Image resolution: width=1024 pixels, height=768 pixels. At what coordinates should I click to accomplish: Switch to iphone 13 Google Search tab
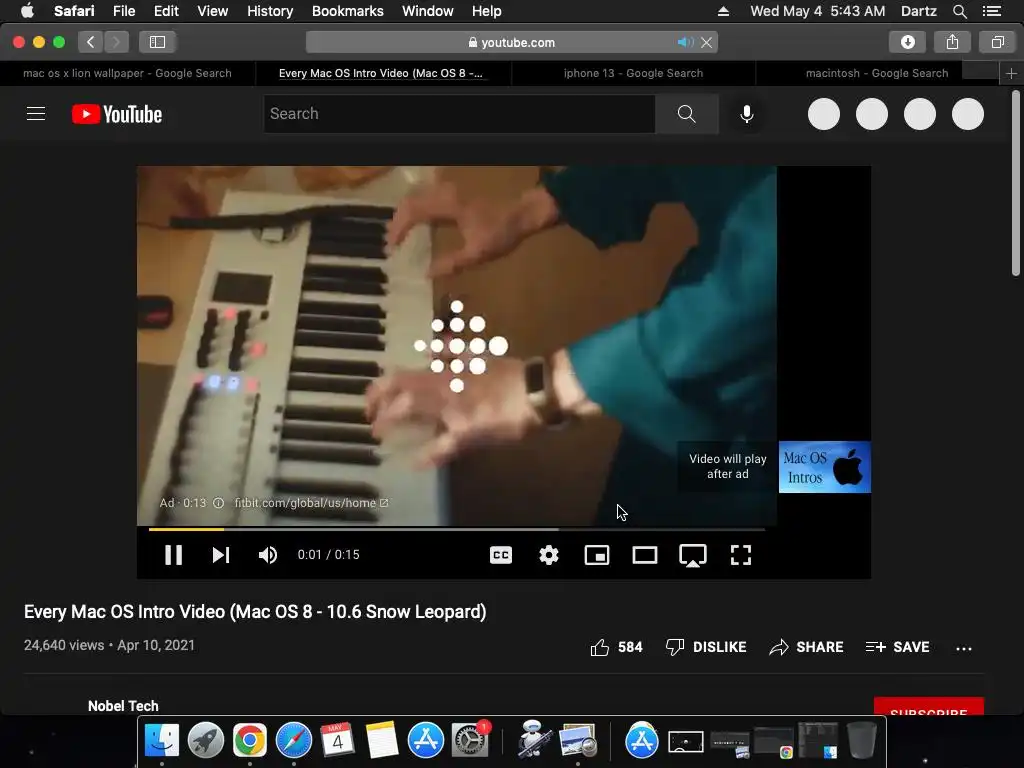point(633,73)
